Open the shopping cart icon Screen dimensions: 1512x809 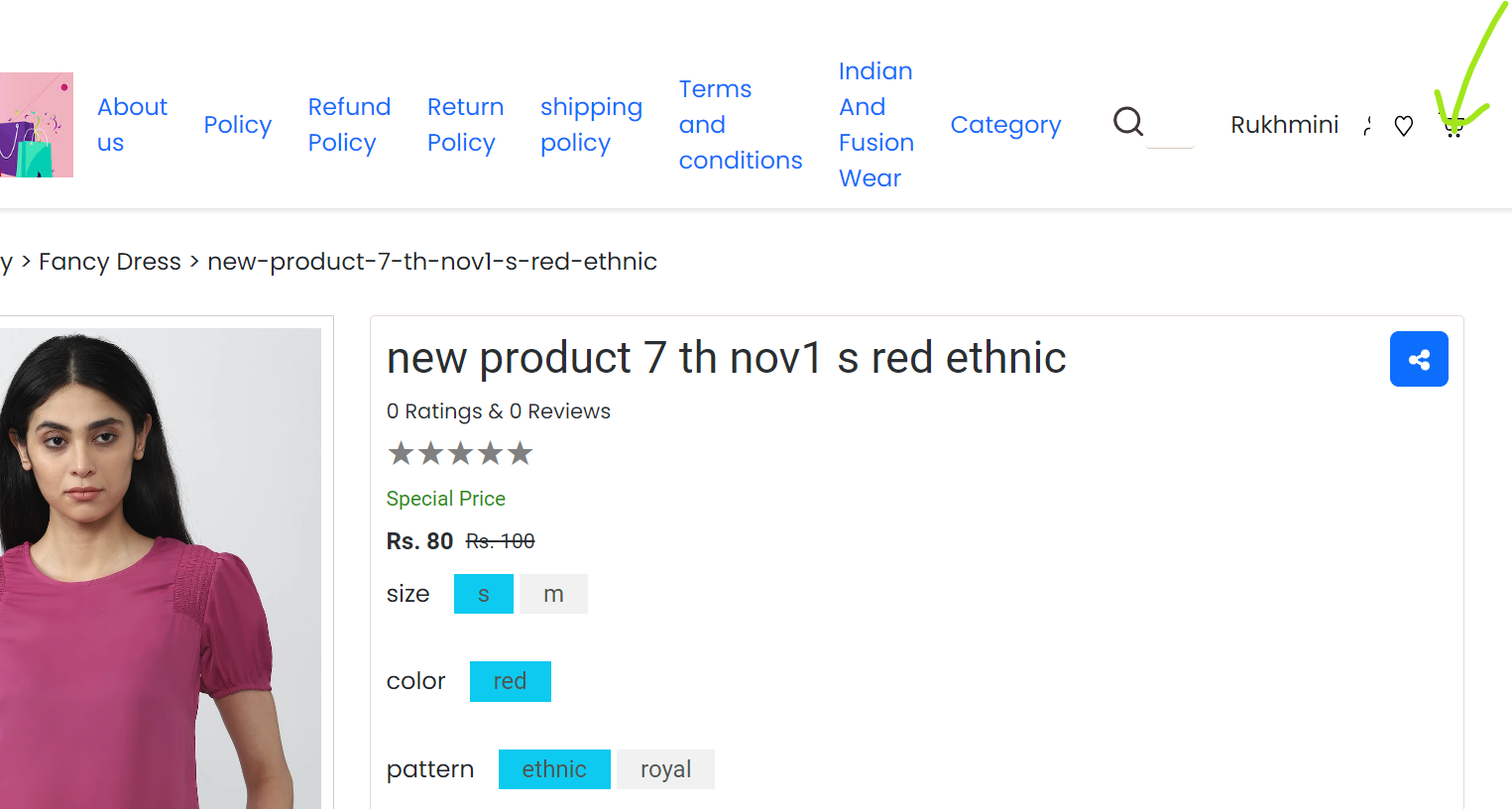(1454, 127)
